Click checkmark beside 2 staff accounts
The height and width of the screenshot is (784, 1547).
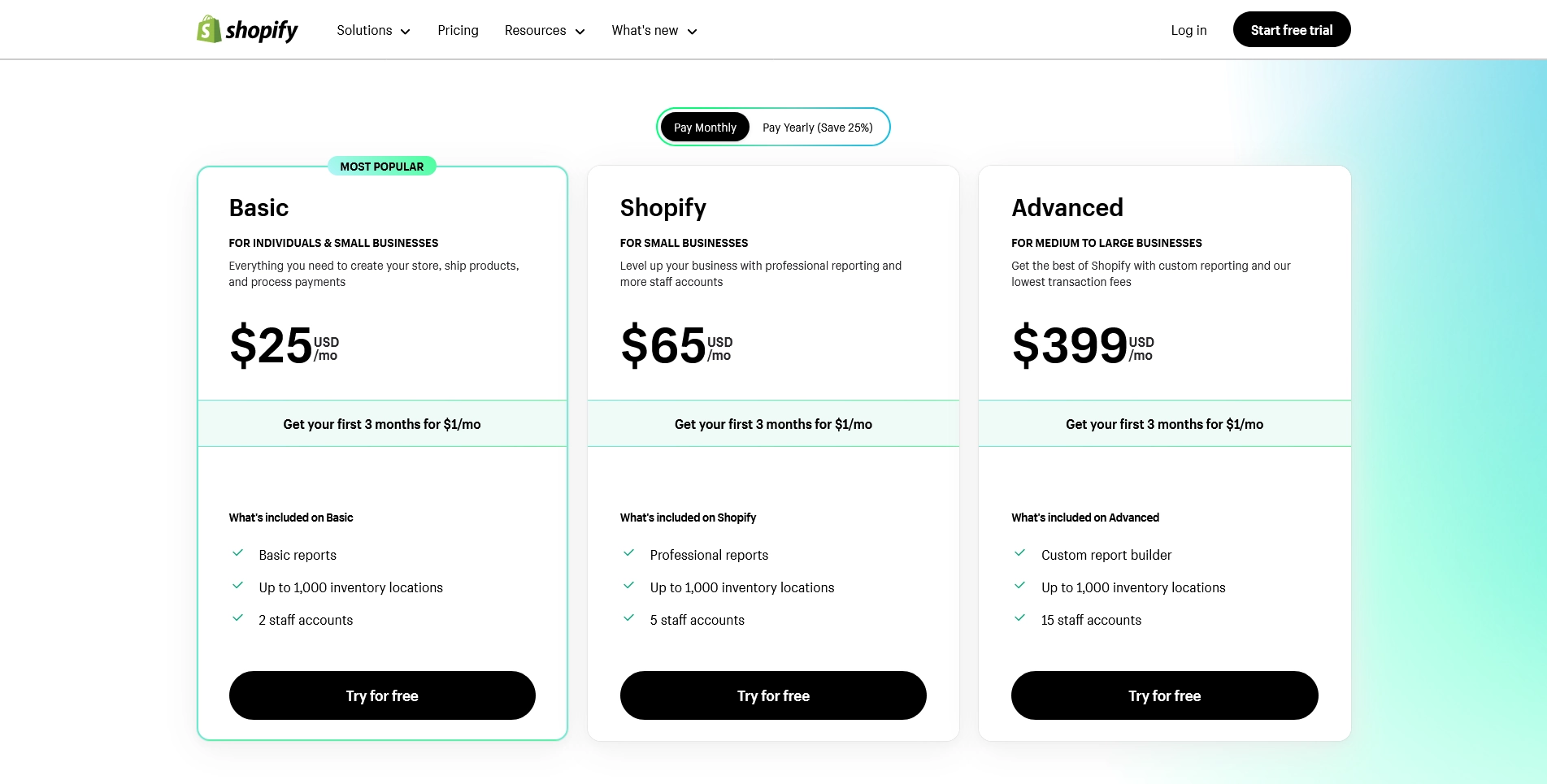coord(238,618)
